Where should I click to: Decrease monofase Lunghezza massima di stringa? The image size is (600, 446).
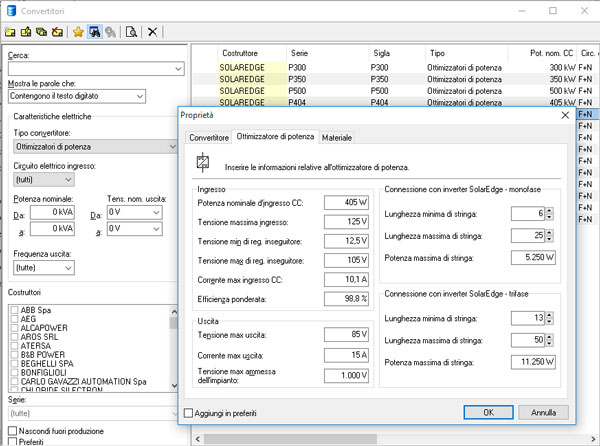549,239
